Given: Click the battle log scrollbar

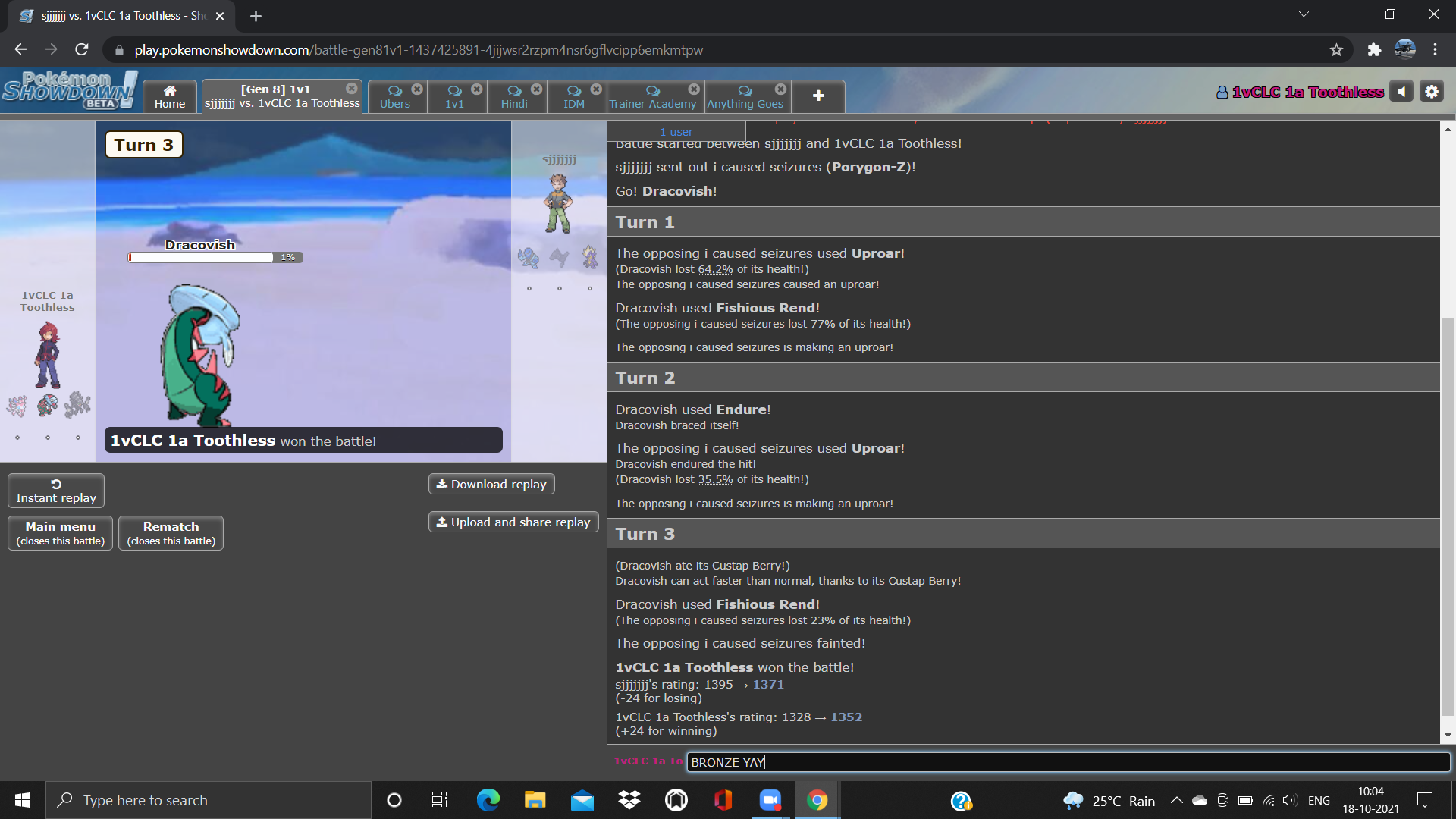Looking at the screenshot, I should click(x=1448, y=516).
